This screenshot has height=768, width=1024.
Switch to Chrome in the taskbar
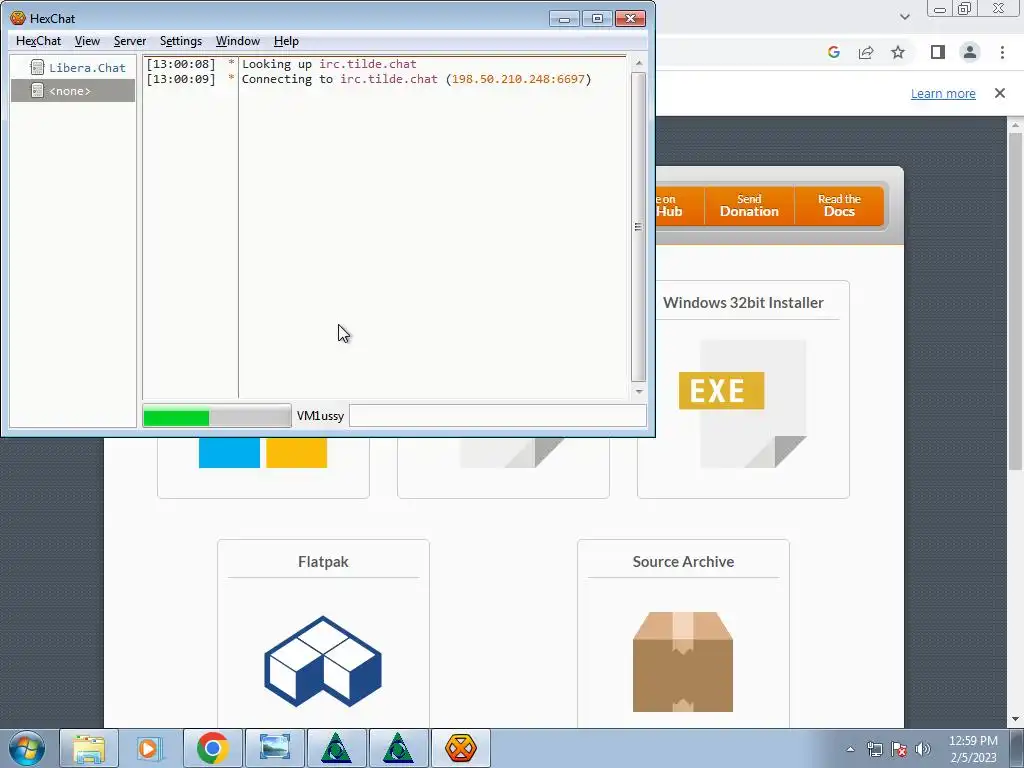(x=212, y=748)
